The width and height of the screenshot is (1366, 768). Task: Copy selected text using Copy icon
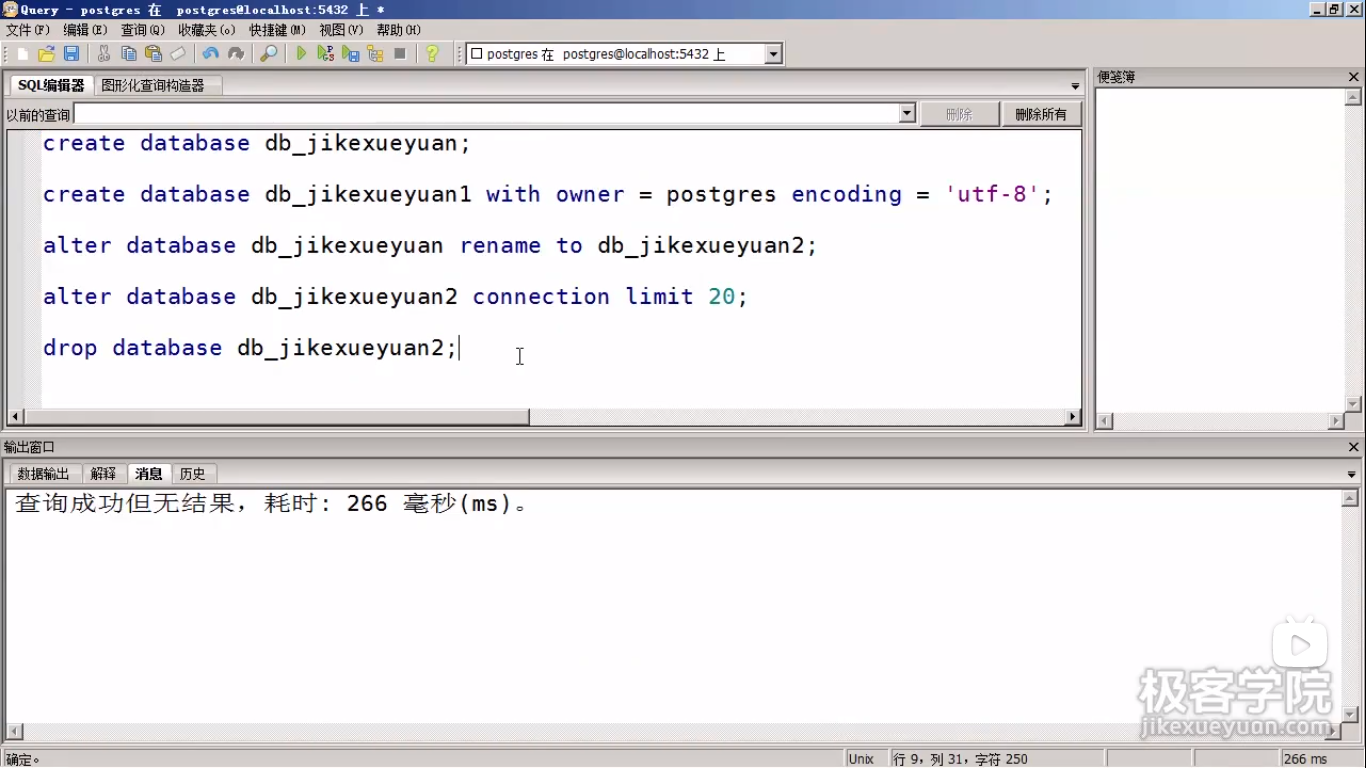click(x=128, y=53)
